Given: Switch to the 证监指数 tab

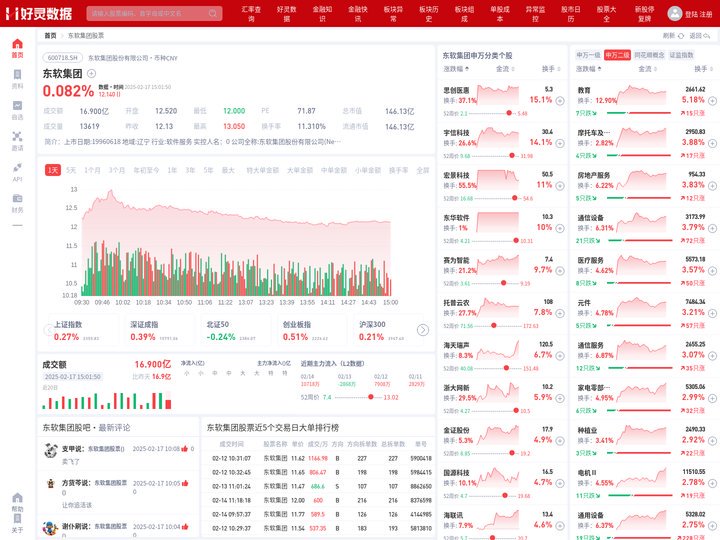Looking at the screenshot, I should [681, 55].
